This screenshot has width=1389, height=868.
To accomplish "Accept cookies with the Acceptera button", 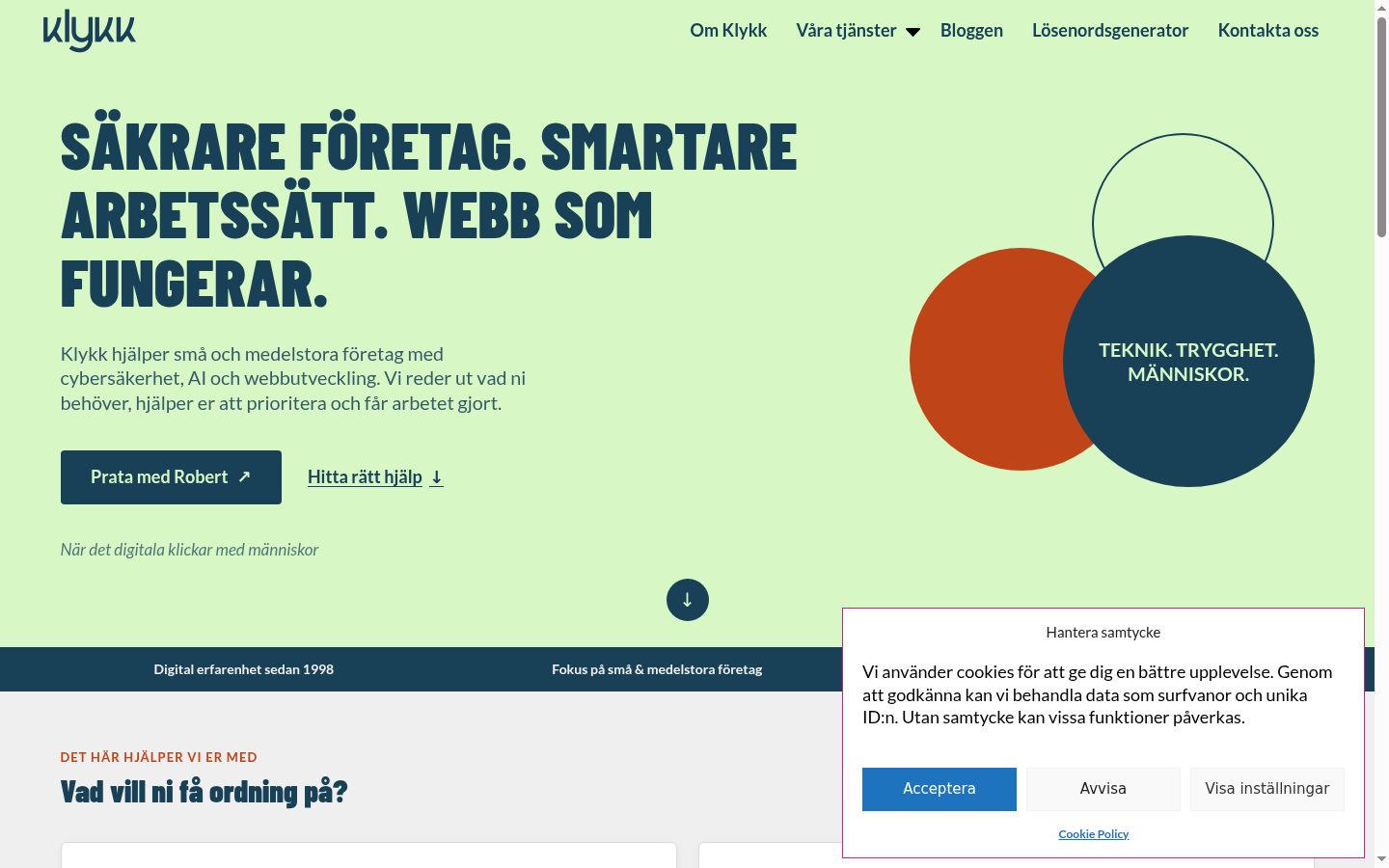I will pos(940,789).
